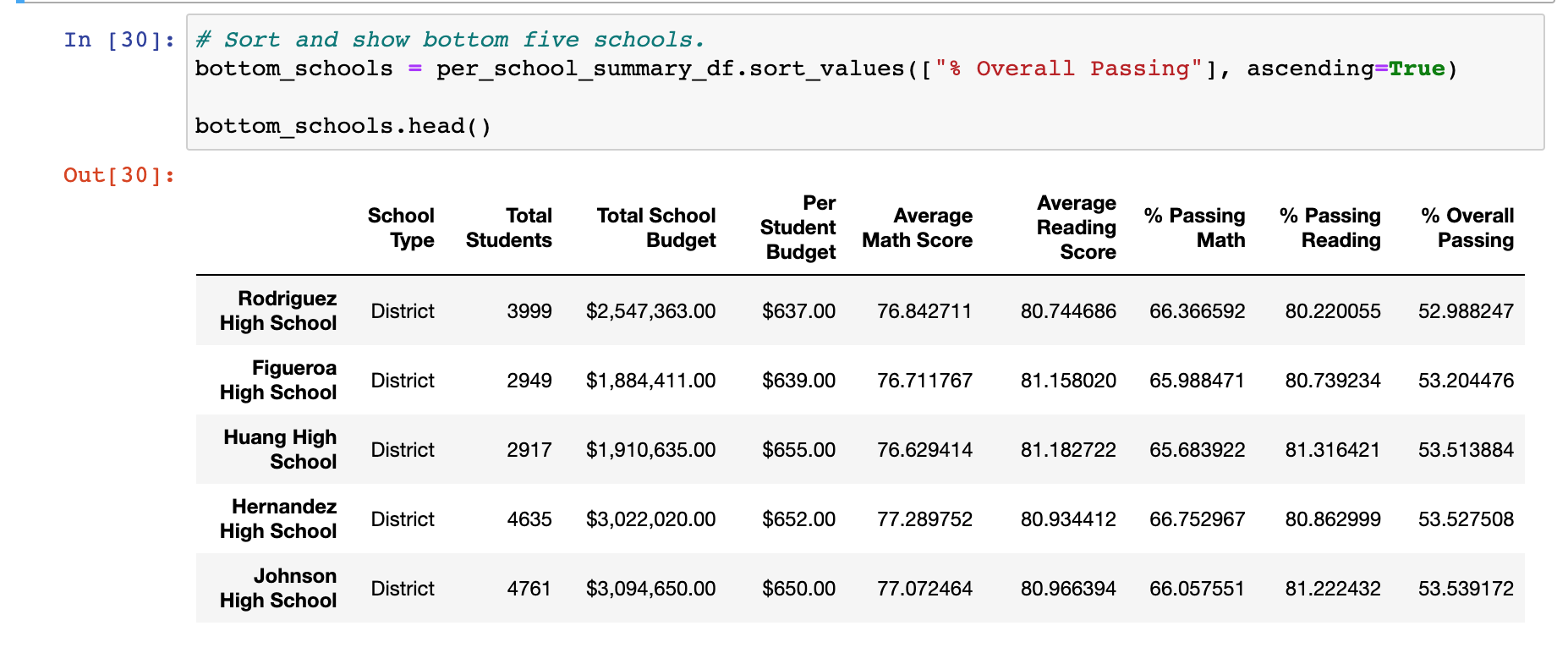
Task: Click the per student budget $637.00
Action: [x=798, y=311]
